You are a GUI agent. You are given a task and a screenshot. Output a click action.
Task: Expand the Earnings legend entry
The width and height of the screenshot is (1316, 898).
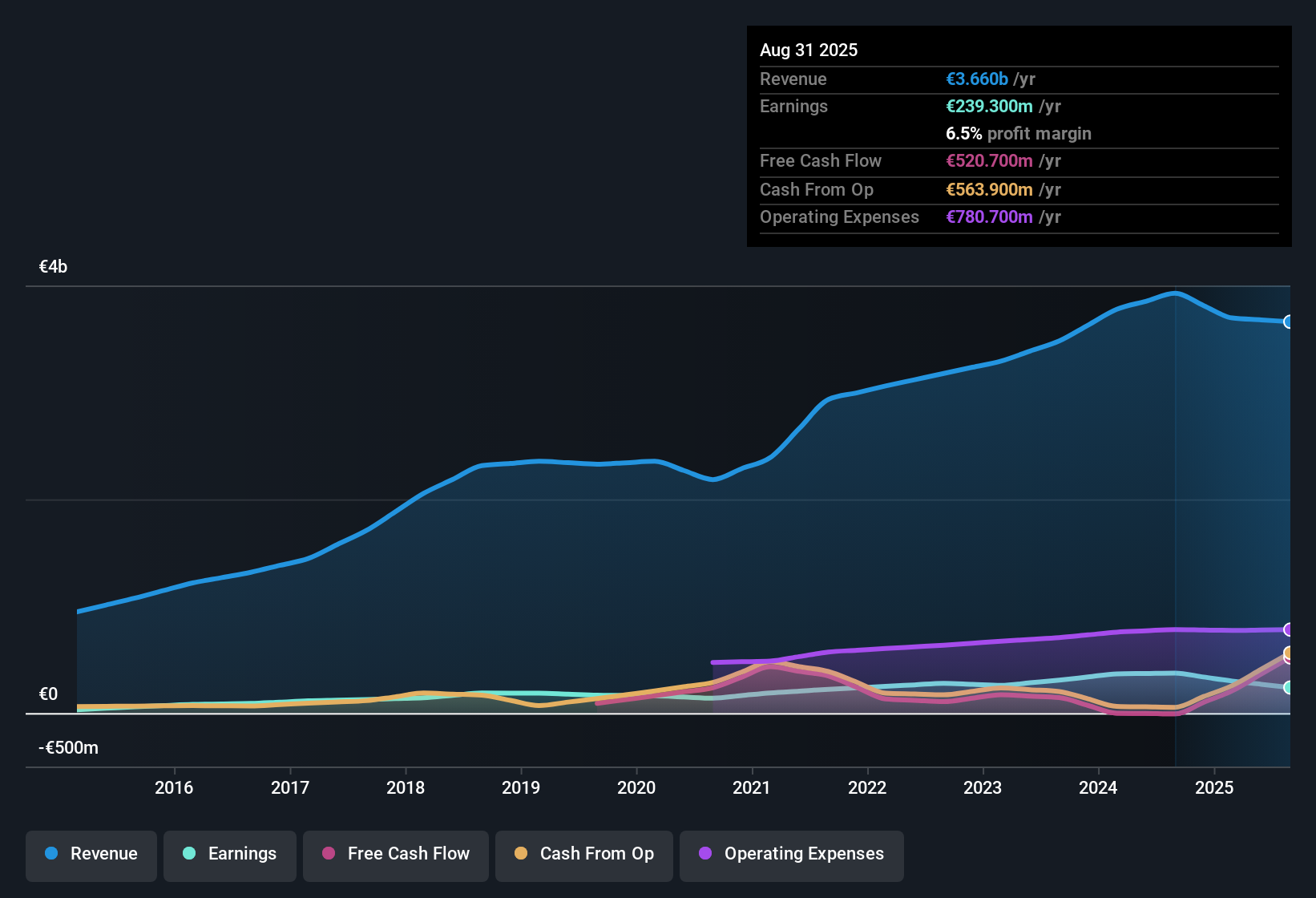coord(229,854)
